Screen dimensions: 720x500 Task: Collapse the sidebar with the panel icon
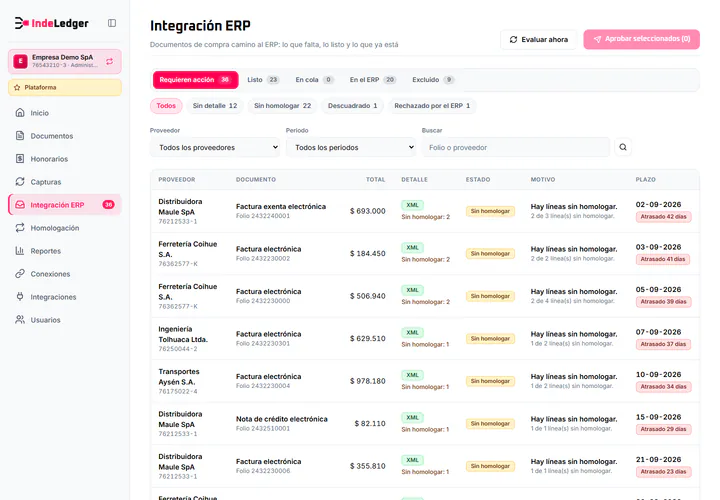coord(112,23)
